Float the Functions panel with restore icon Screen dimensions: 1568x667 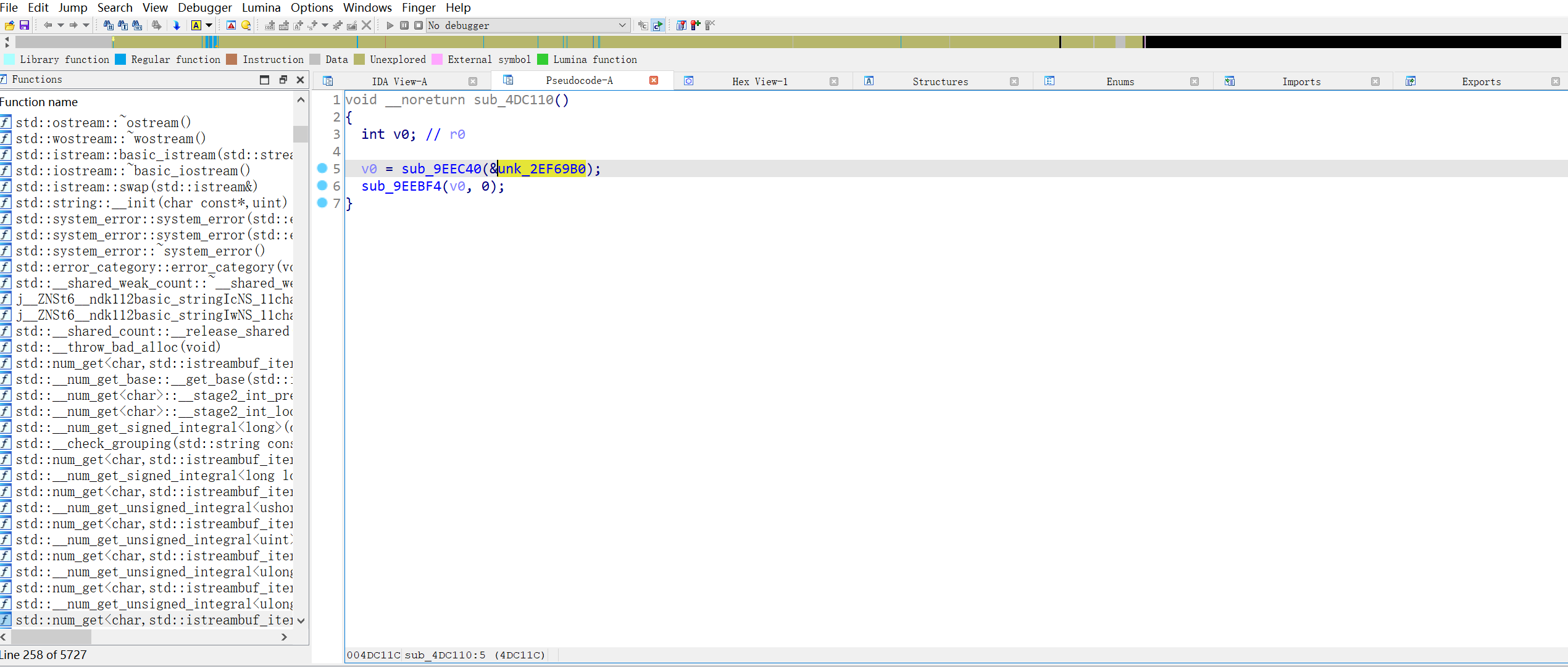click(x=283, y=80)
